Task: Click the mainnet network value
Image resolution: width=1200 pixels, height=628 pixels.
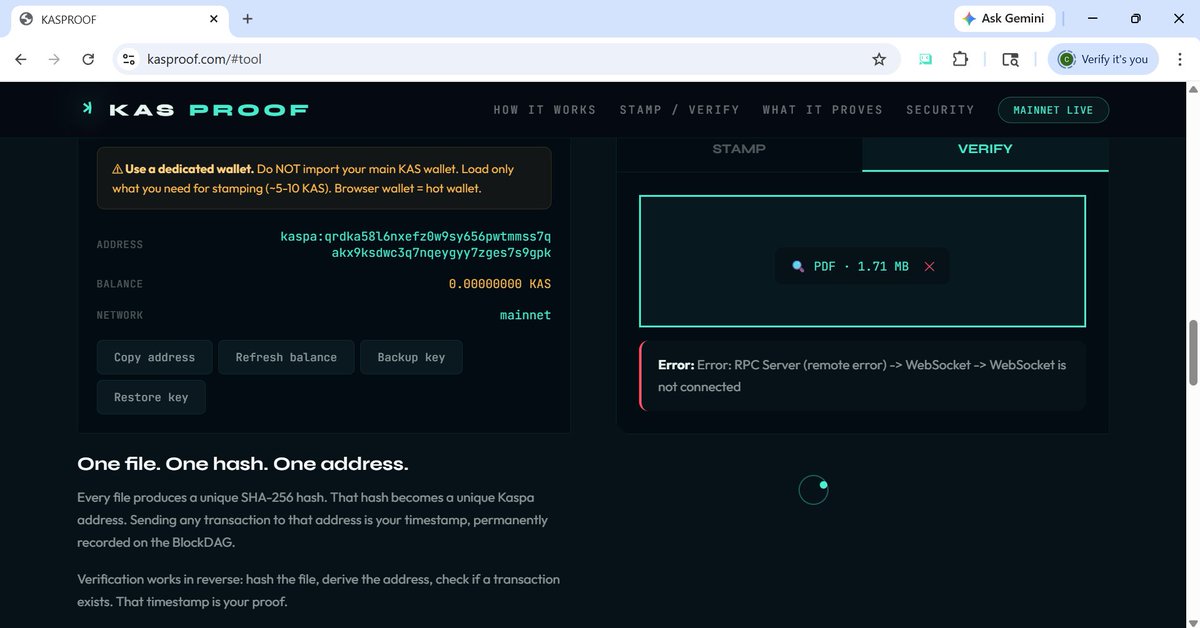Action: point(525,315)
